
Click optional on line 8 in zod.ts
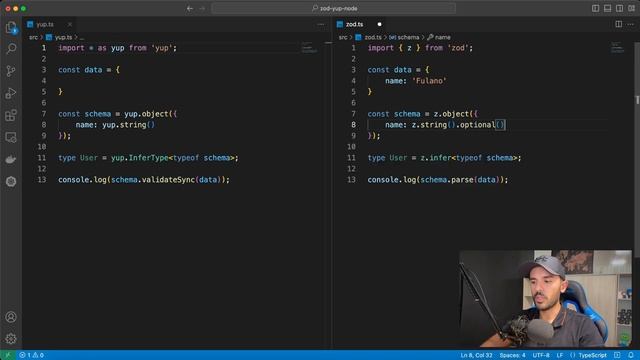coord(478,125)
